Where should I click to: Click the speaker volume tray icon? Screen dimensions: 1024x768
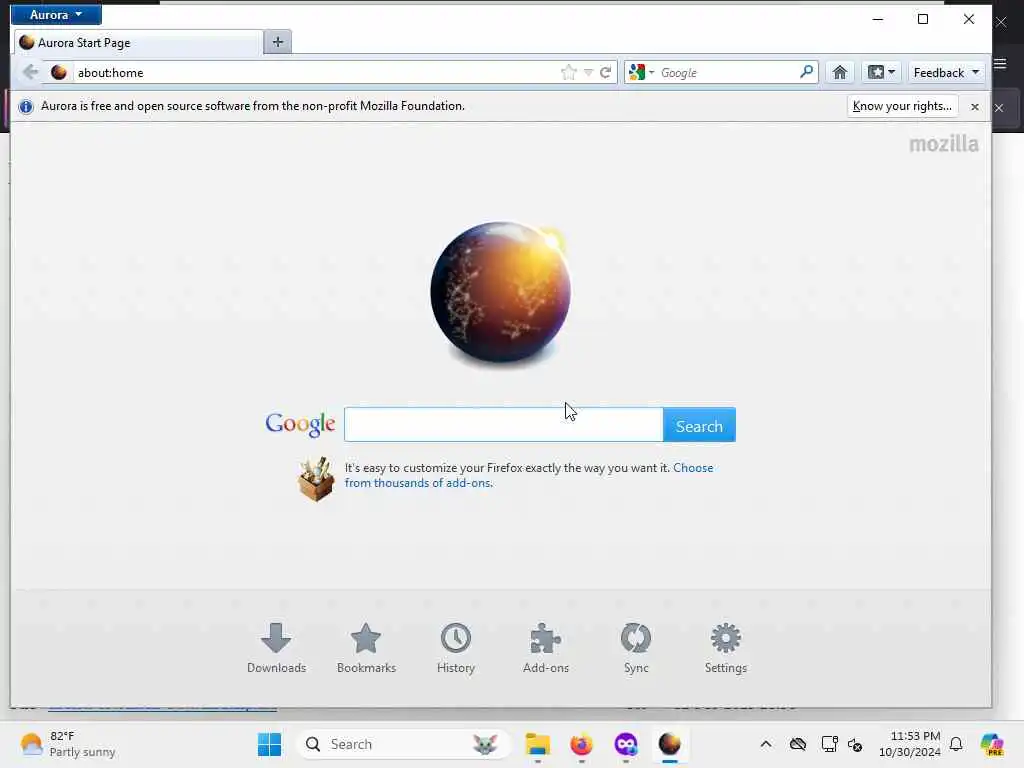point(855,744)
